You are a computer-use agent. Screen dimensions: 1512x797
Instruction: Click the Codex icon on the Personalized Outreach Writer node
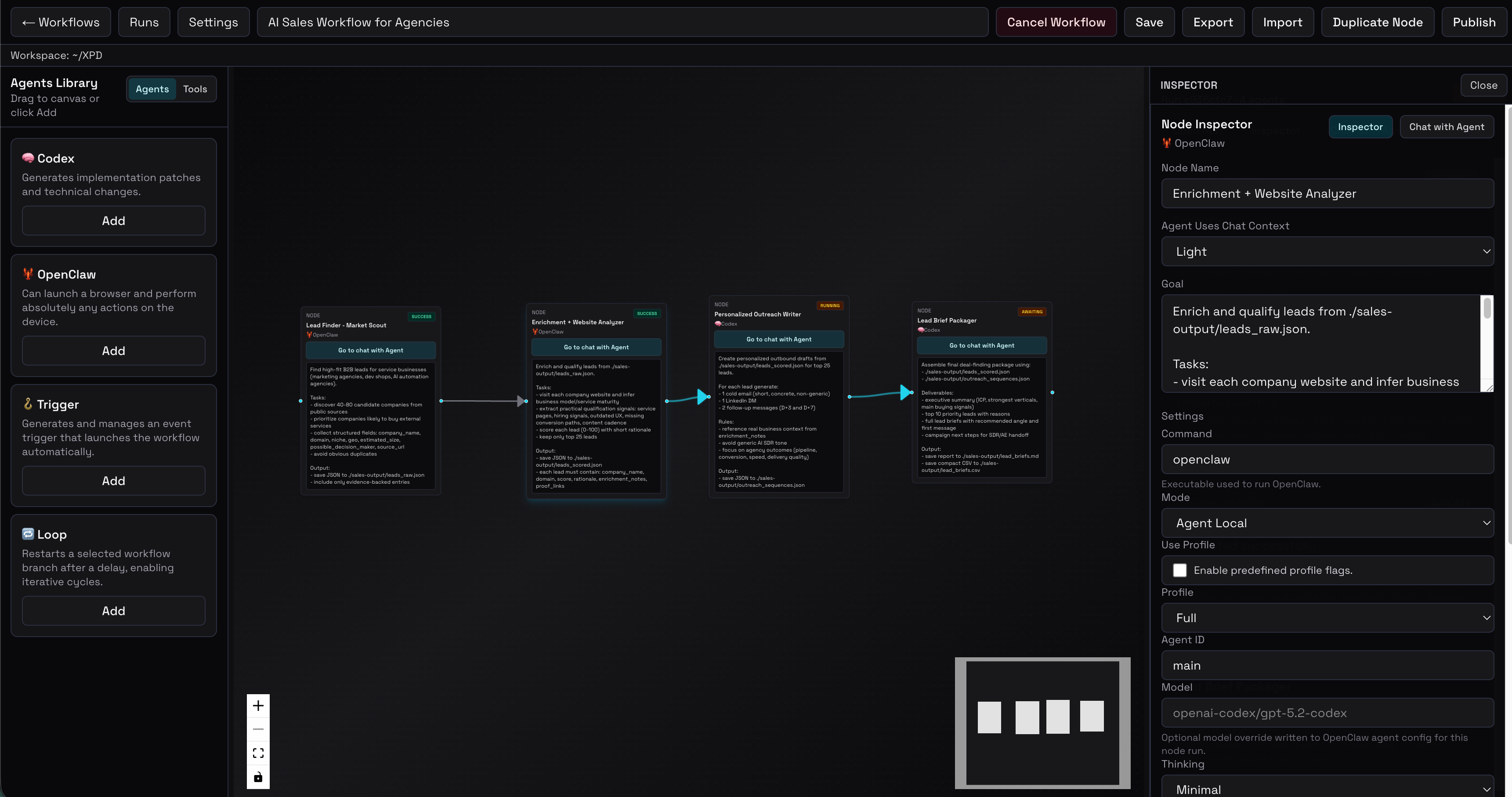pyautogui.click(x=718, y=323)
